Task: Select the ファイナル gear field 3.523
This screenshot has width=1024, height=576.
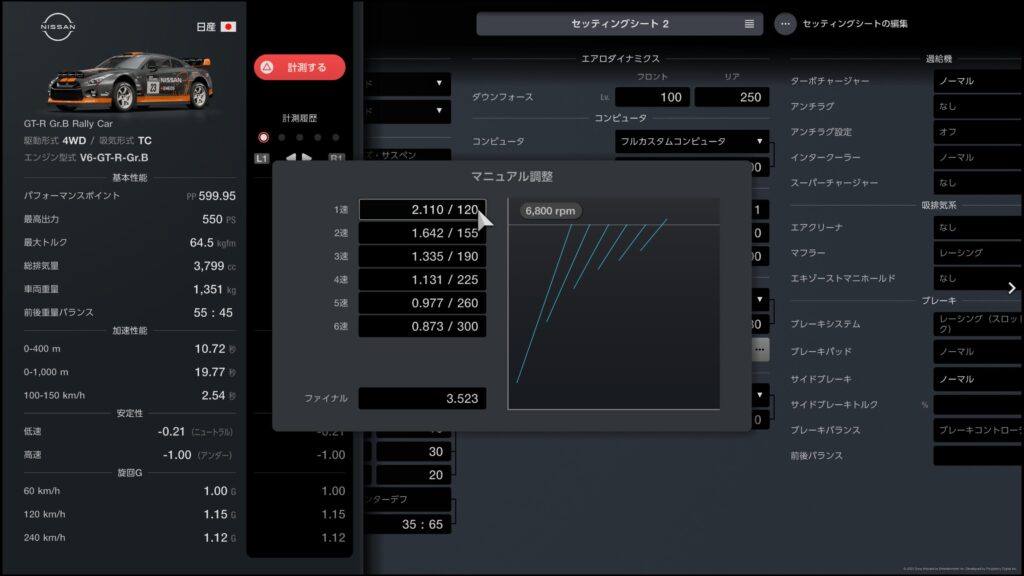Action: click(x=423, y=398)
